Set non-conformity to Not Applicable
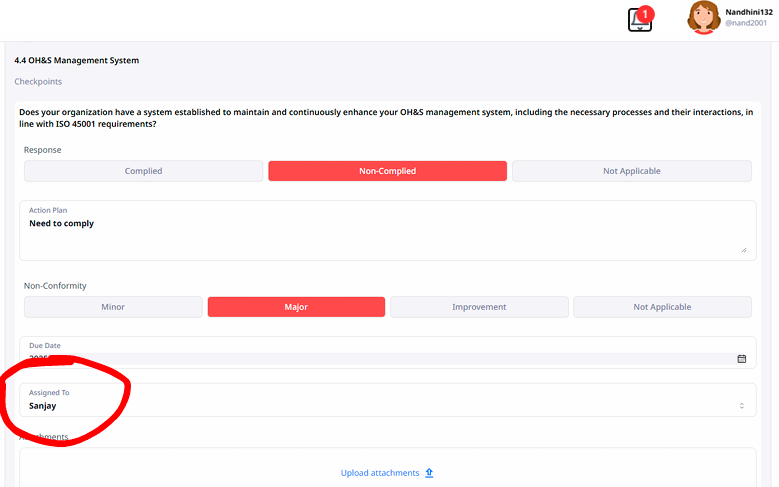This screenshot has height=487, width=779. click(x=662, y=307)
